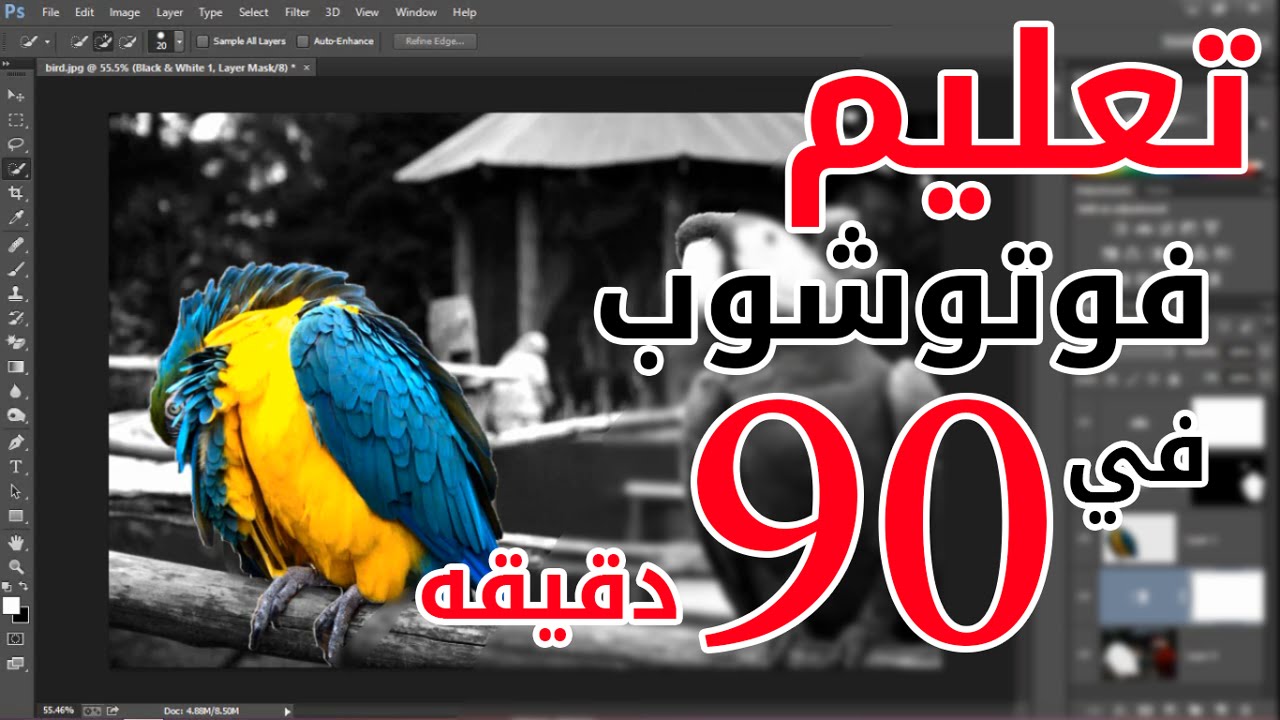
Task: Select the black layer mask thumbnail
Action: pyautogui.click(x=1230, y=480)
